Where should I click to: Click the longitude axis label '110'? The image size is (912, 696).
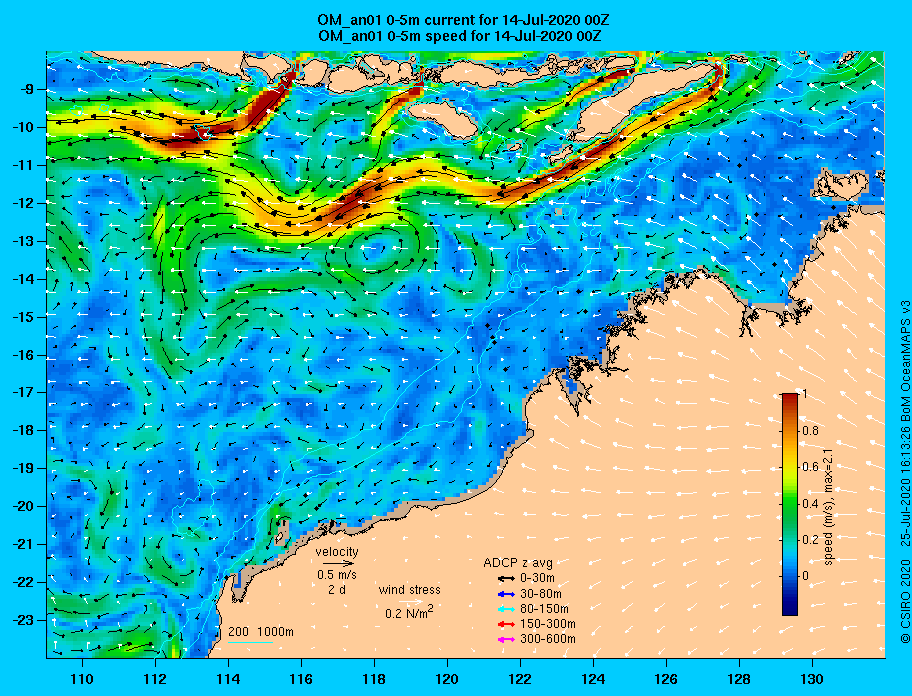(82, 679)
